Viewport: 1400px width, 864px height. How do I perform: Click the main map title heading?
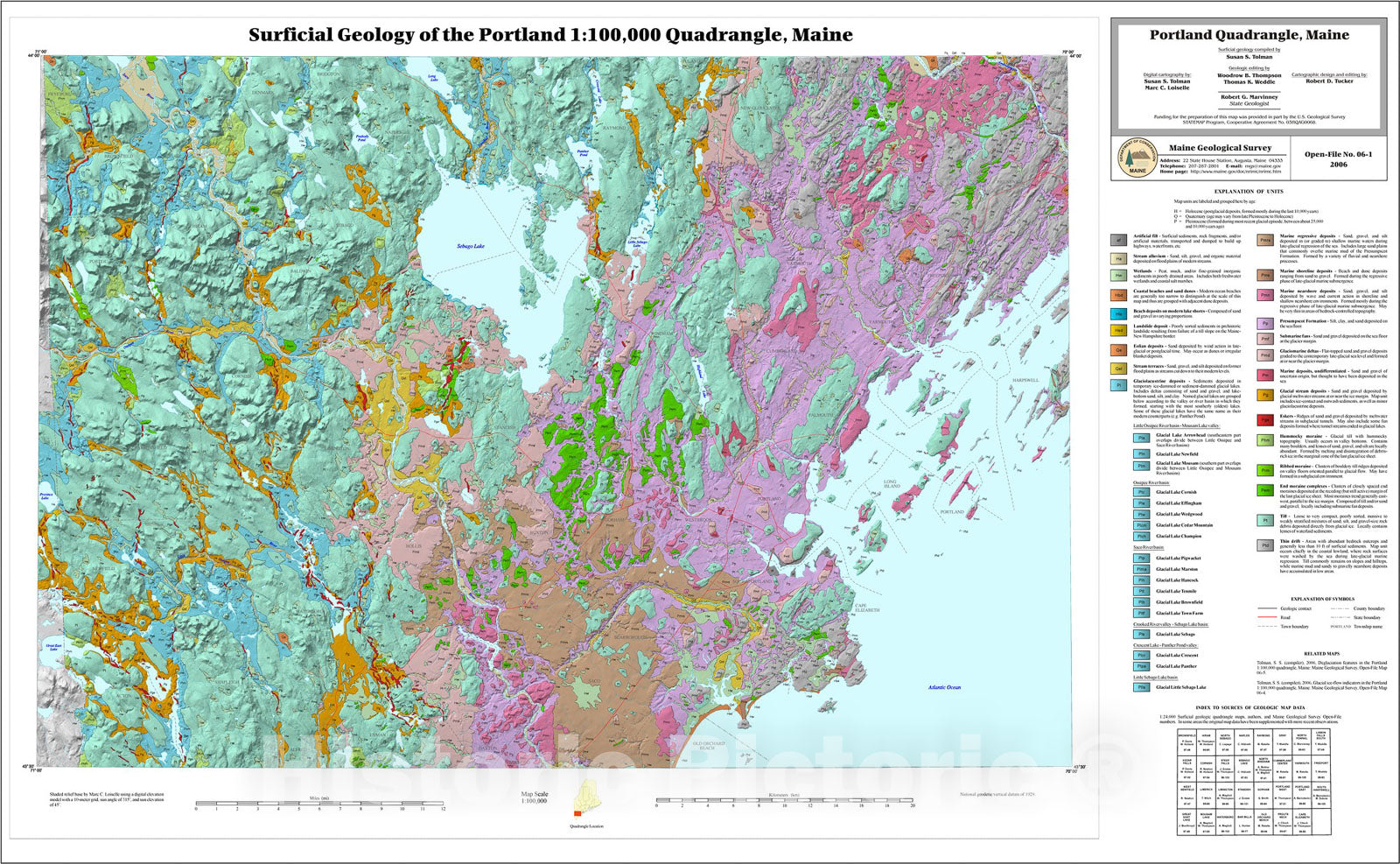pyautogui.click(x=550, y=35)
